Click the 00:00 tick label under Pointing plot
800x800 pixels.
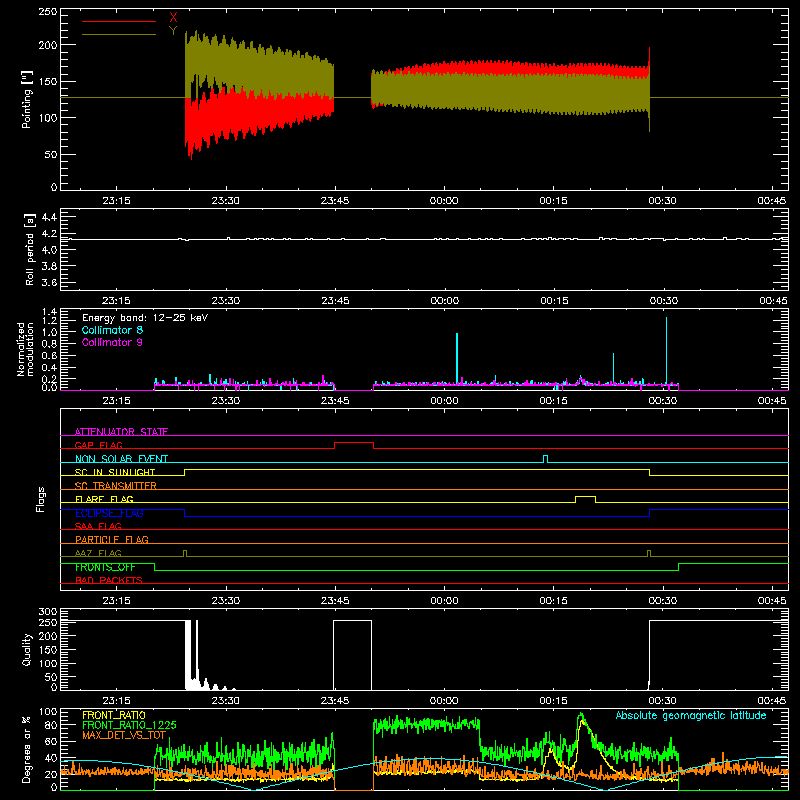(x=444, y=201)
